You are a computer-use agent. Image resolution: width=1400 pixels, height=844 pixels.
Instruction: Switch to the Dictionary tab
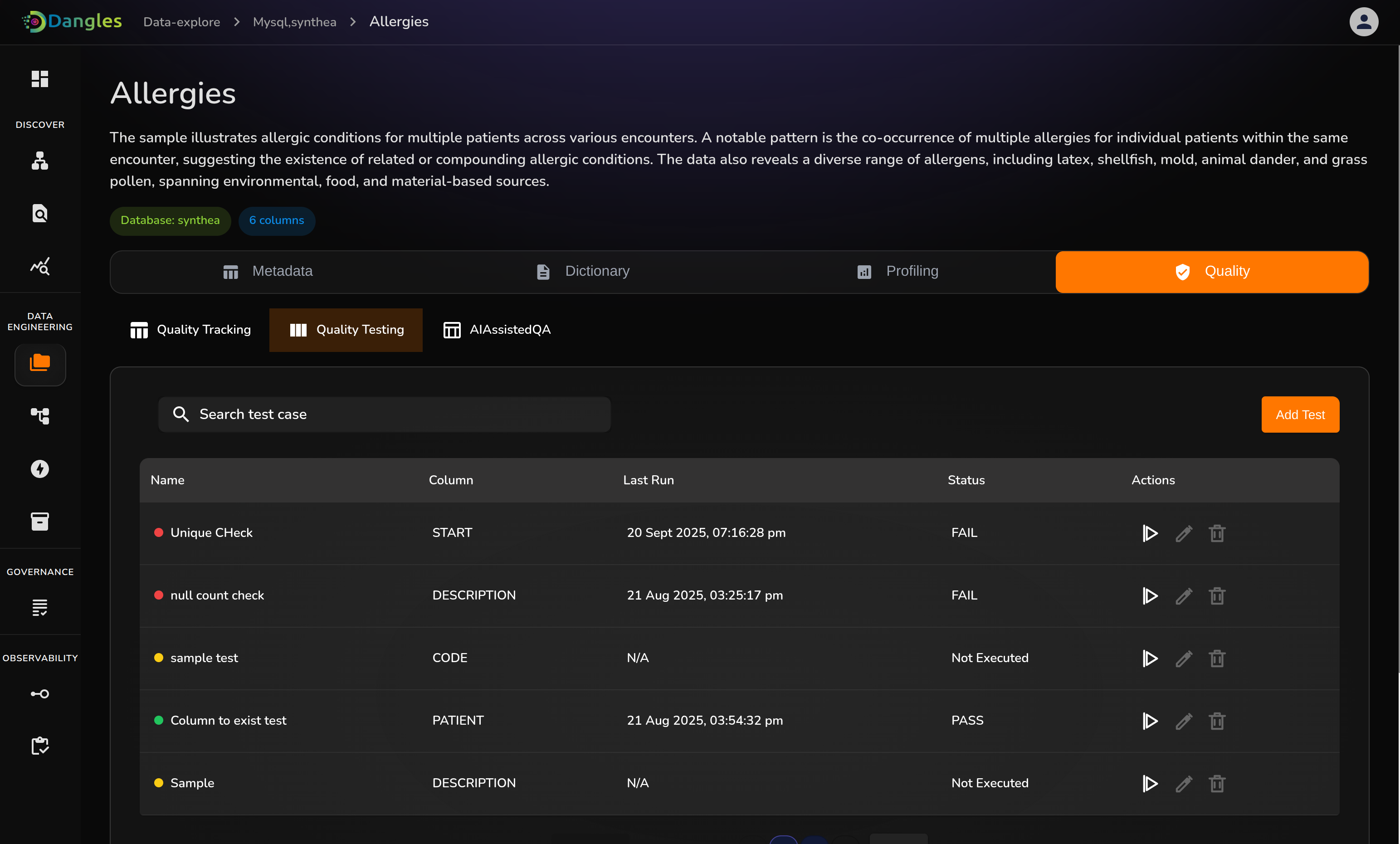click(583, 271)
